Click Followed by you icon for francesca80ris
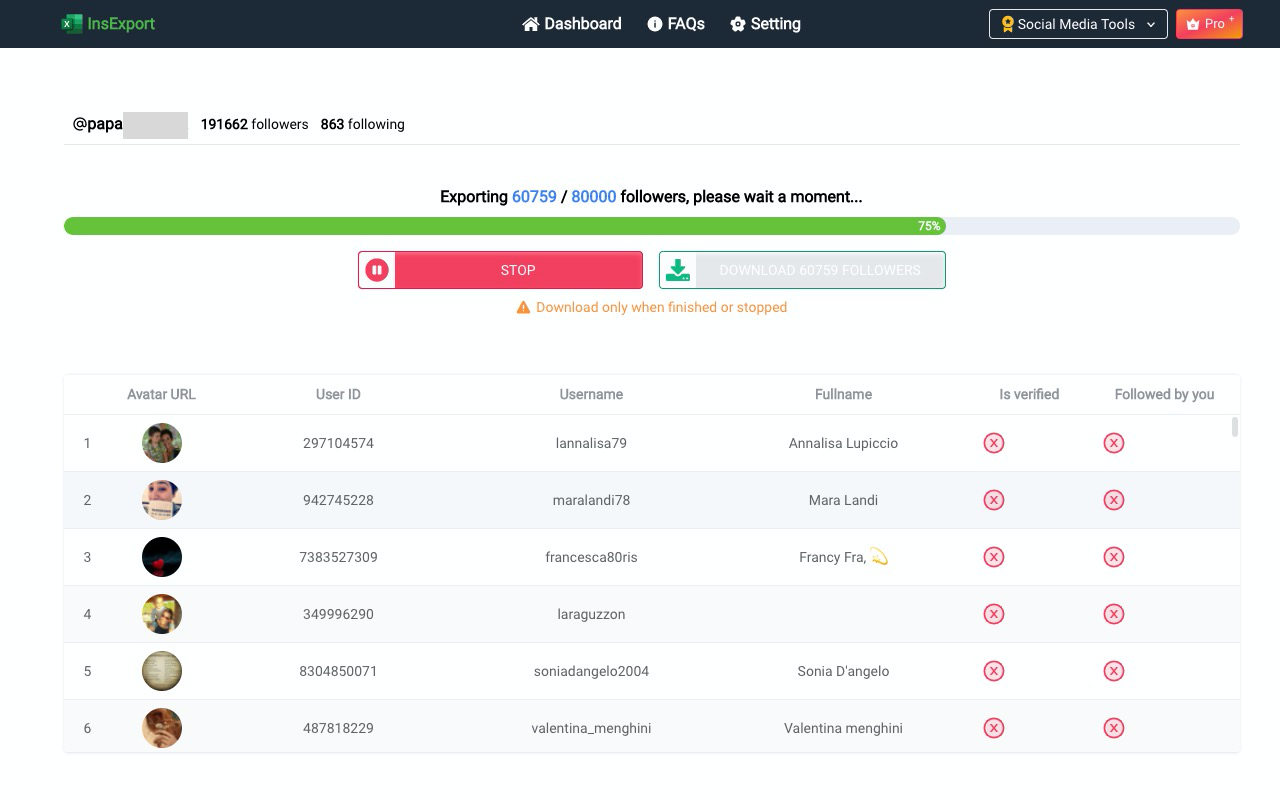 1114,557
